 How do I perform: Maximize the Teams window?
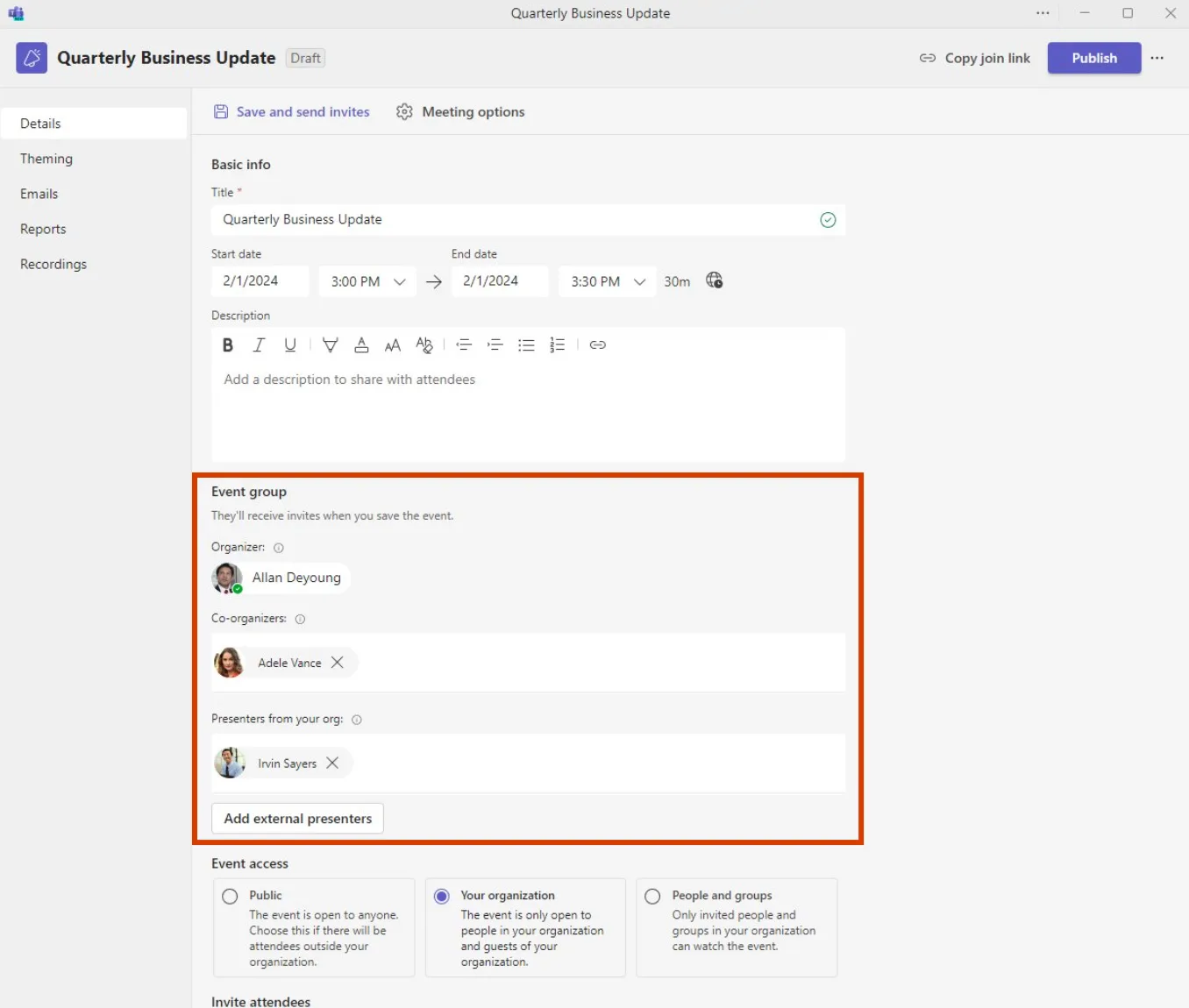1128,13
